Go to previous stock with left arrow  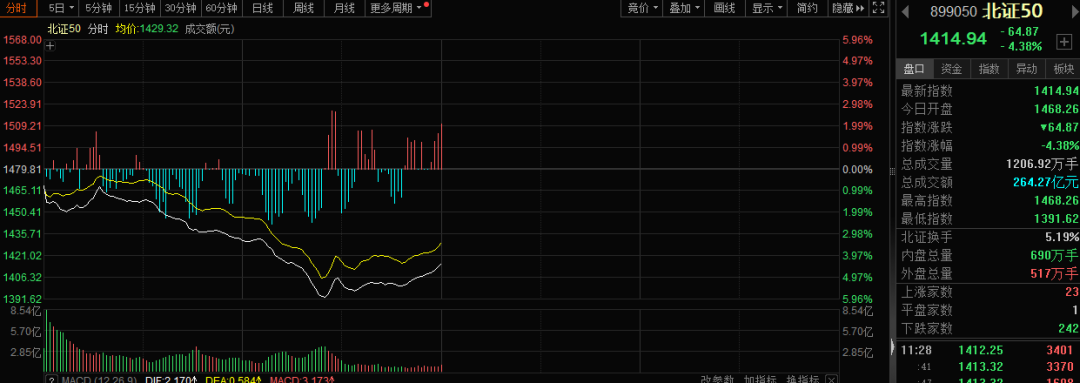[x=905, y=11]
